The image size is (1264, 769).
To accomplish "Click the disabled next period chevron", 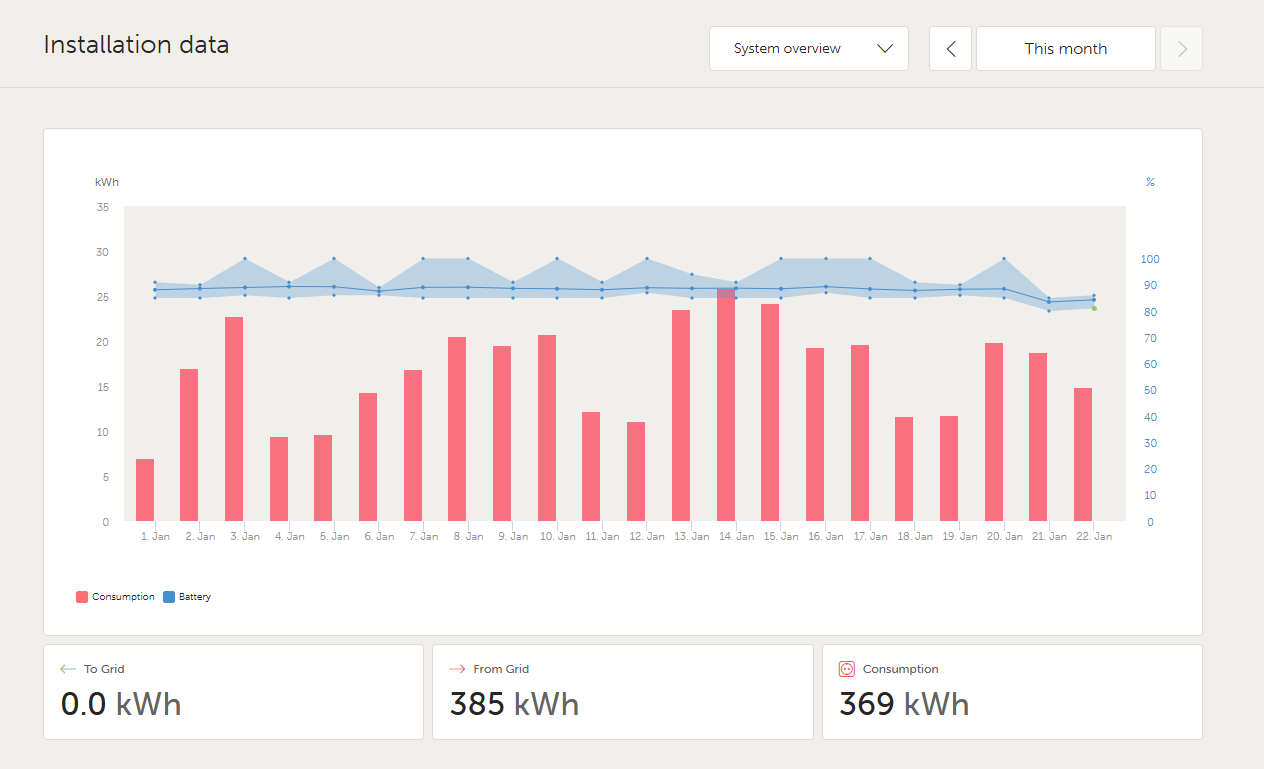I will pyautogui.click(x=1182, y=49).
